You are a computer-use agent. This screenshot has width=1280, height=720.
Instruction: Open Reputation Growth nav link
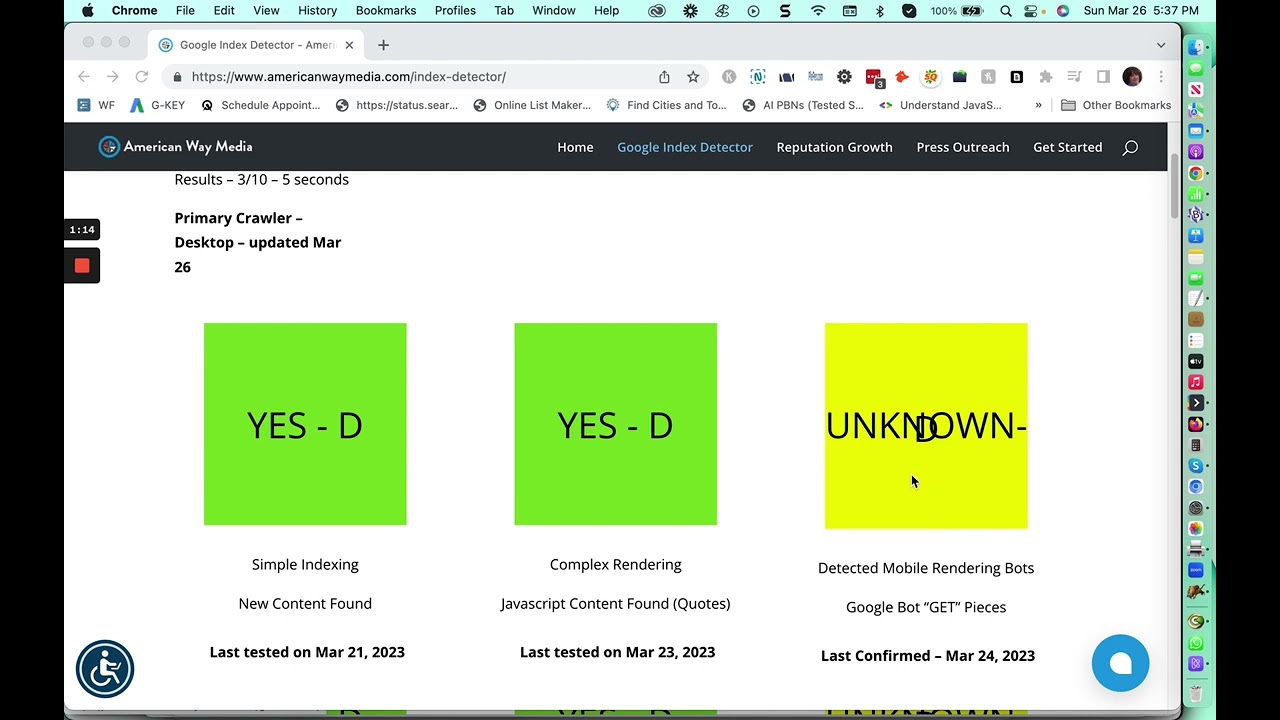pyautogui.click(x=834, y=147)
